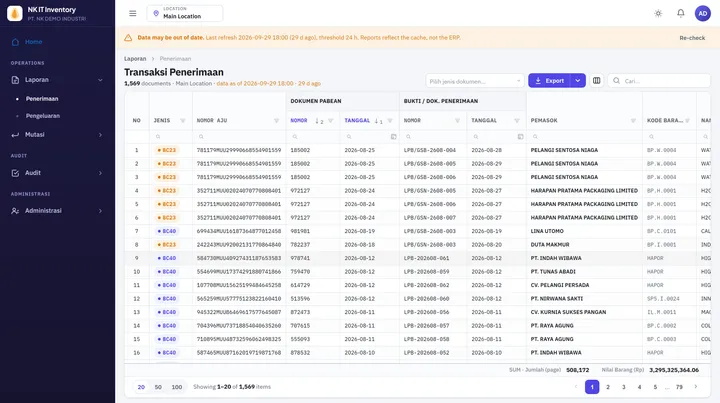The image size is (720, 403).
Task: Filter the Dokumen Pabean Nomor column
Action: (x=331, y=121)
